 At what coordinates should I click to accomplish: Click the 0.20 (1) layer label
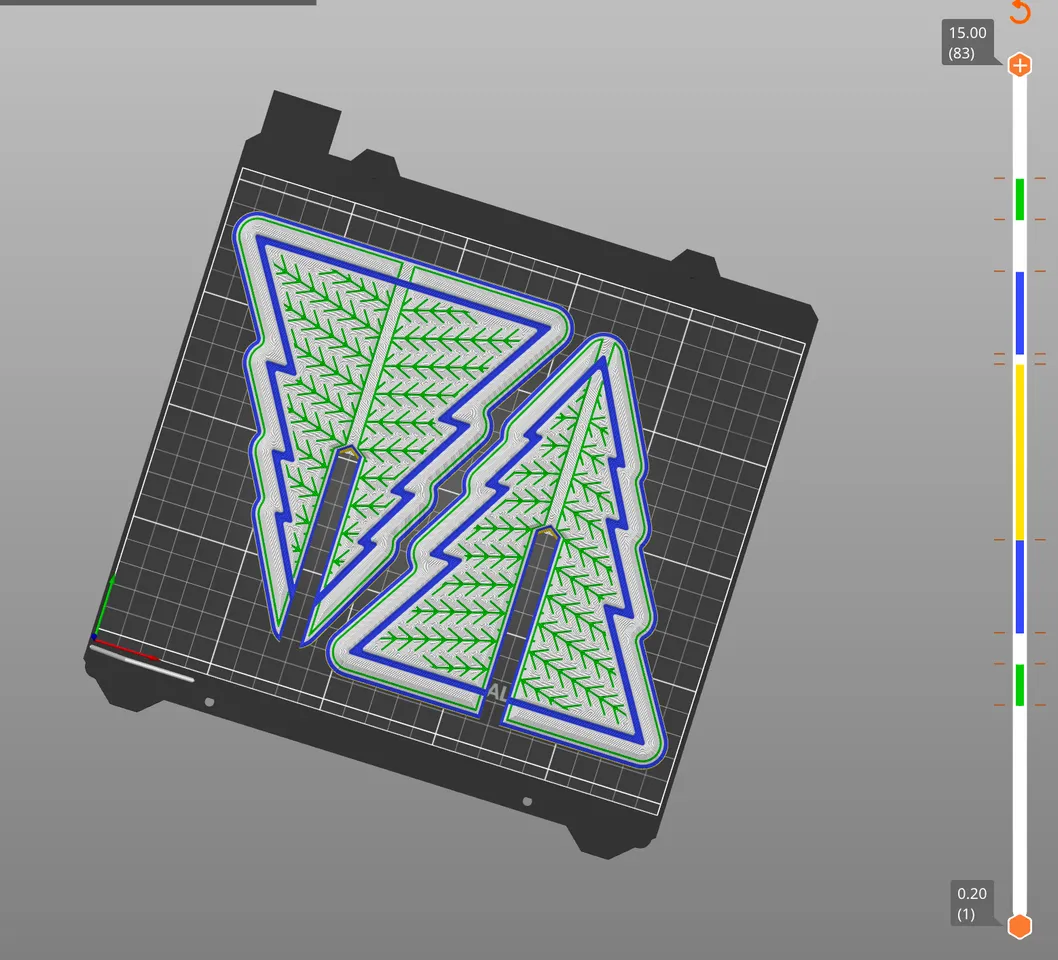click(x=970, y=903)
